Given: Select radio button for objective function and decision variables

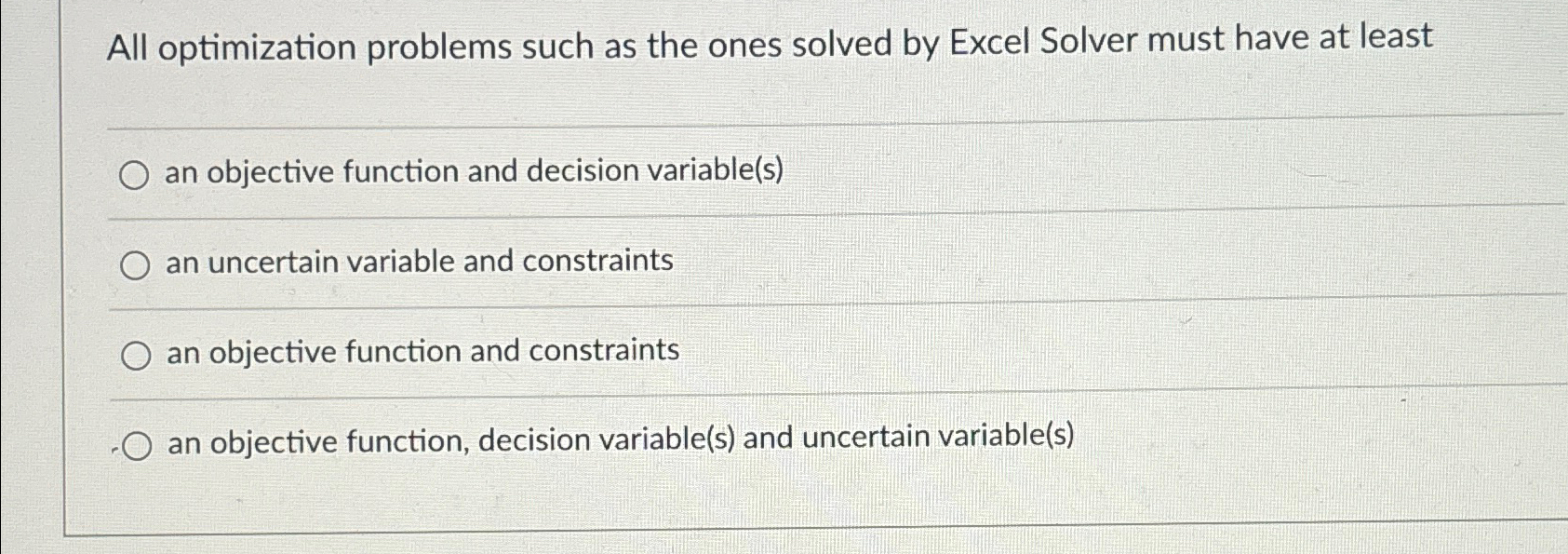Looking at the screenshot, I should (136, 173).
